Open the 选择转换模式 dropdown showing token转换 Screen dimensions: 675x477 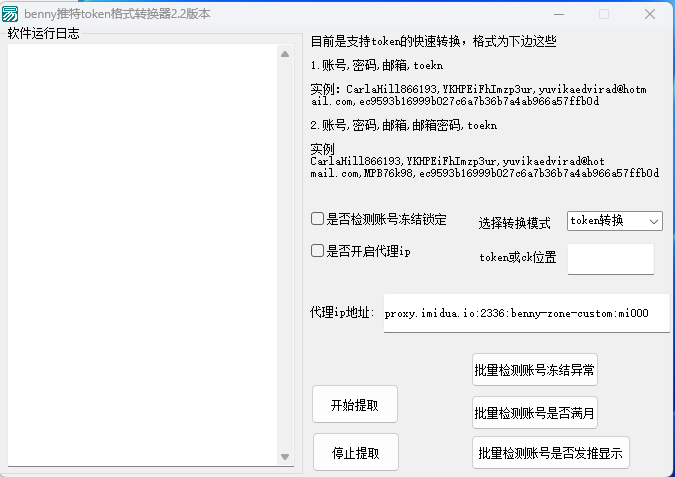614,221
